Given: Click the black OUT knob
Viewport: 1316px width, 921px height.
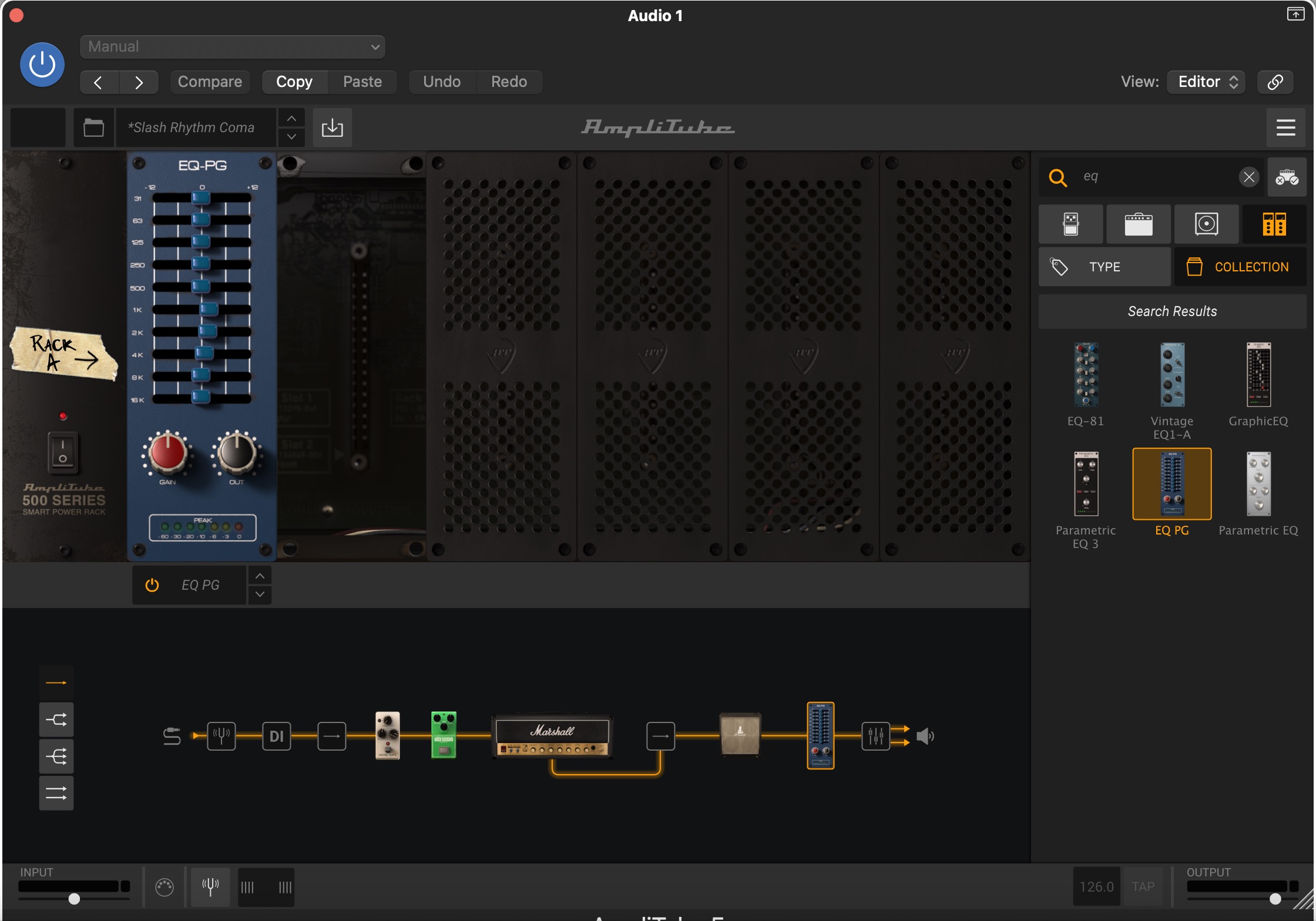Looking at the screenshot, I should pos(237,453).
